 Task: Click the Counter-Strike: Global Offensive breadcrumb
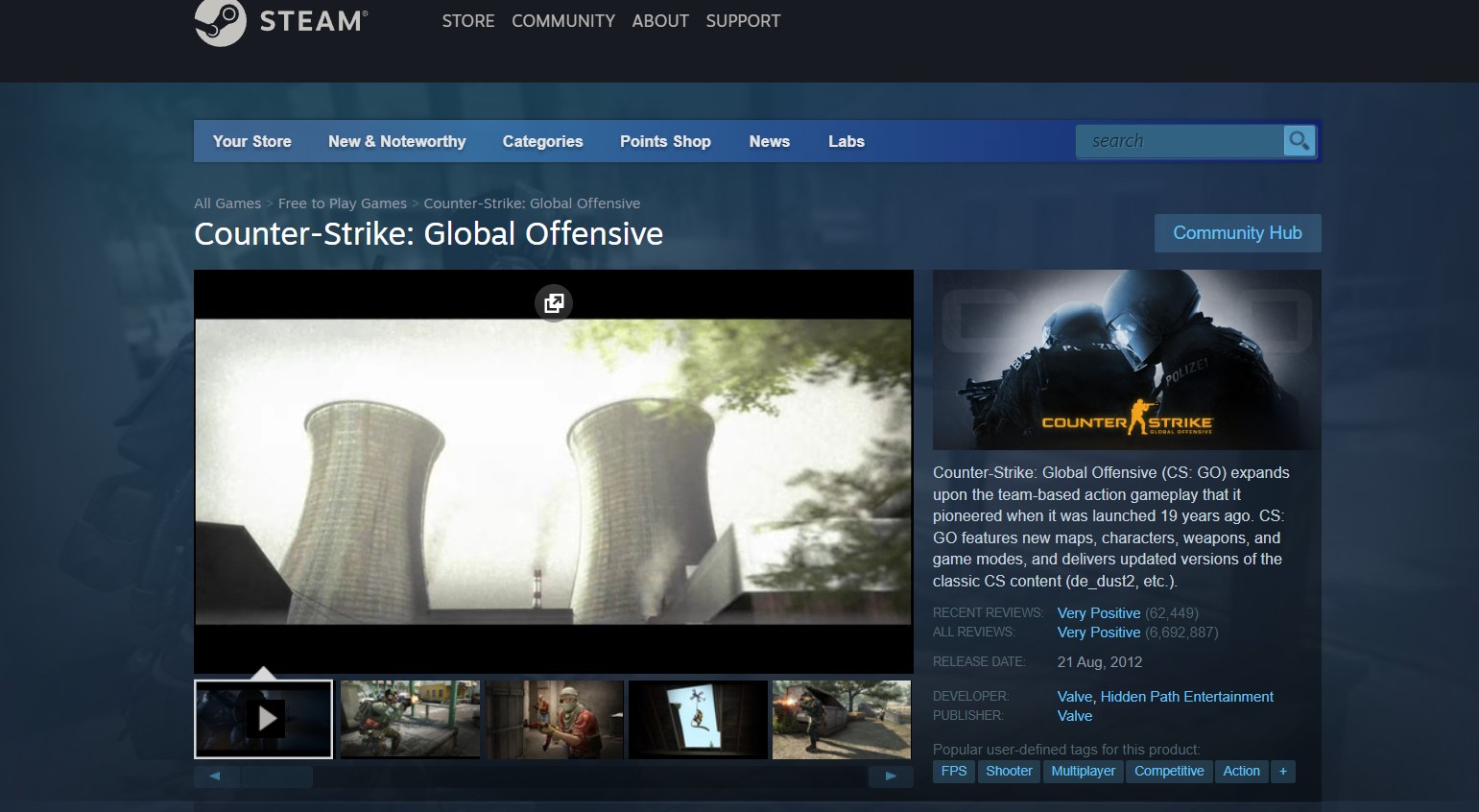coord(532,203)
